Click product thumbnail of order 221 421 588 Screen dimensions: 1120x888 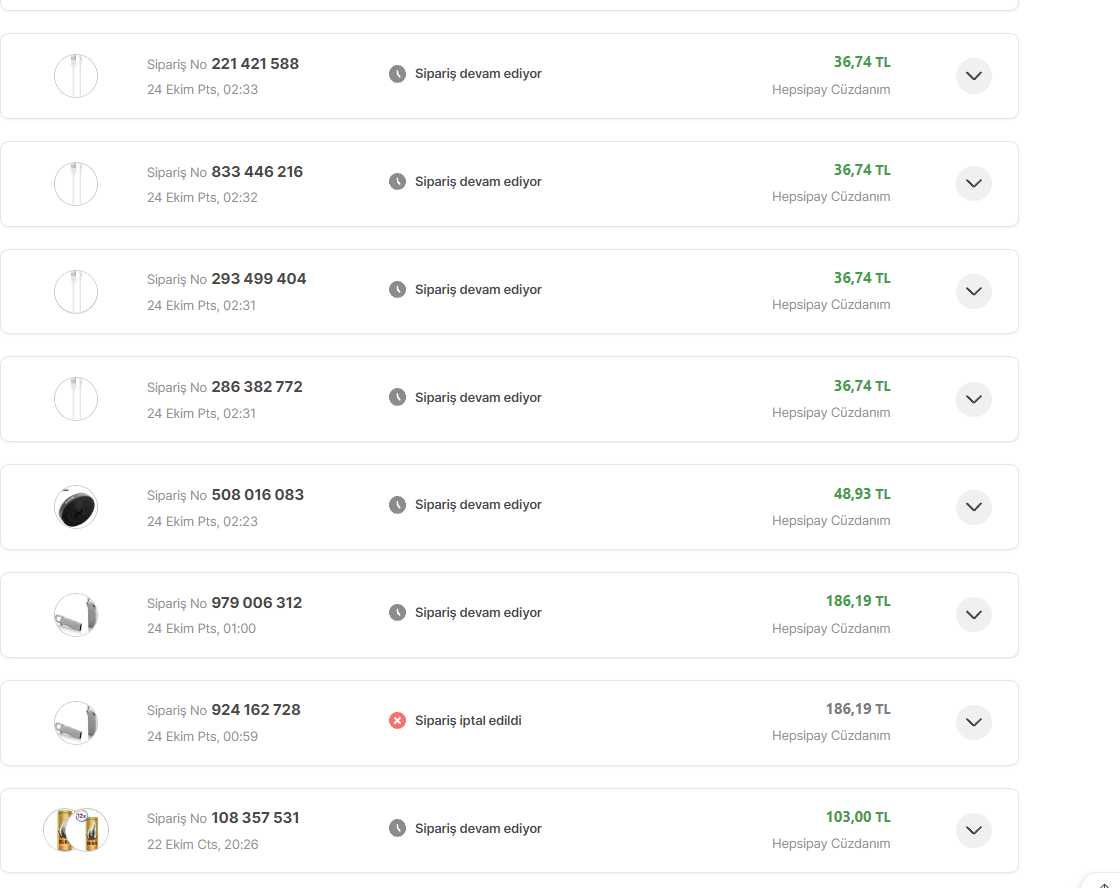76,76
